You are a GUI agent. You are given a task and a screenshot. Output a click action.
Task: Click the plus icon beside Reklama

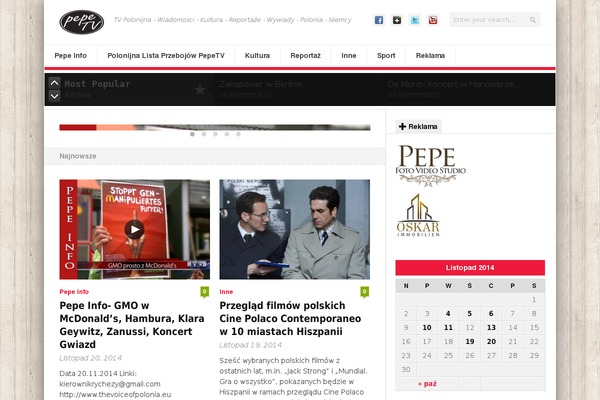click(402, 126)
